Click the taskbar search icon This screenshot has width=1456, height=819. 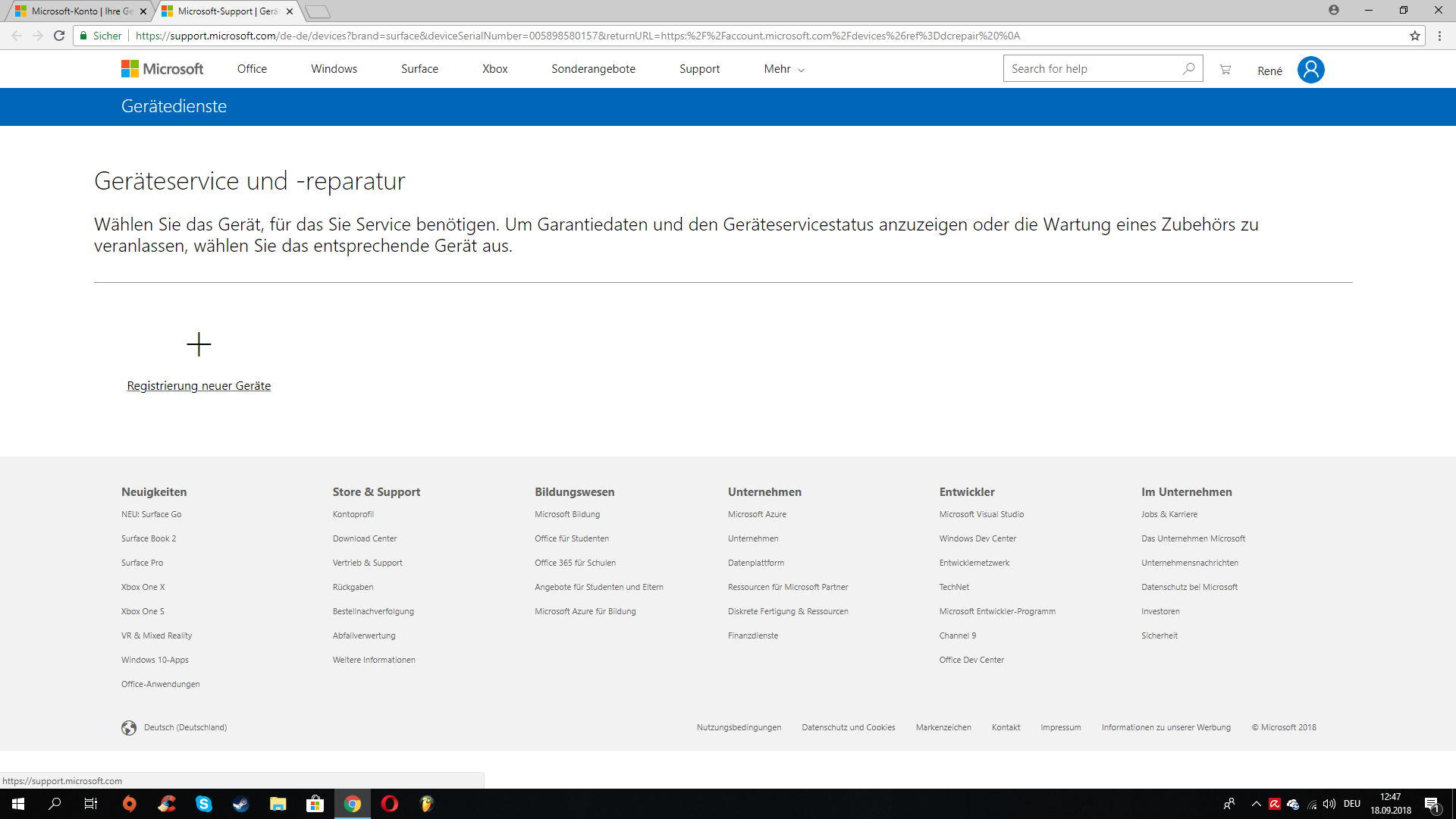pos(55,804)
